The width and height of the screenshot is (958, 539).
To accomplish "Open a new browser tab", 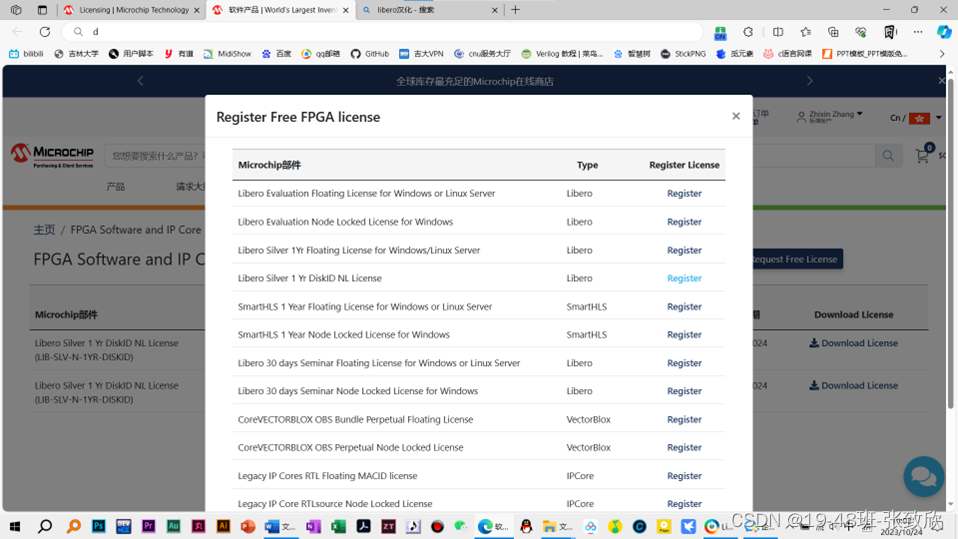I will click(x=516, y=10).
